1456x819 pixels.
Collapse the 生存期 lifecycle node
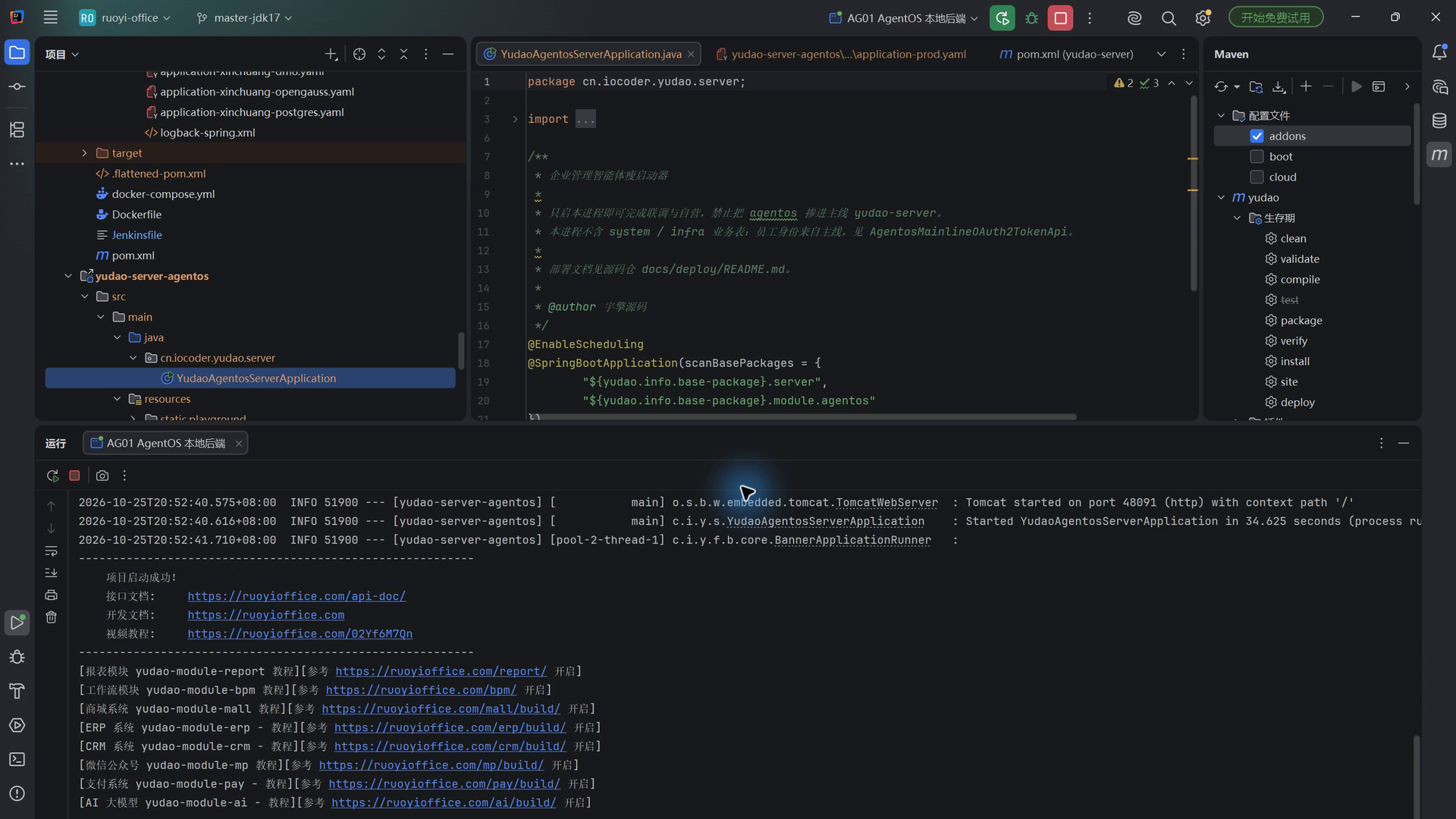1238,218
